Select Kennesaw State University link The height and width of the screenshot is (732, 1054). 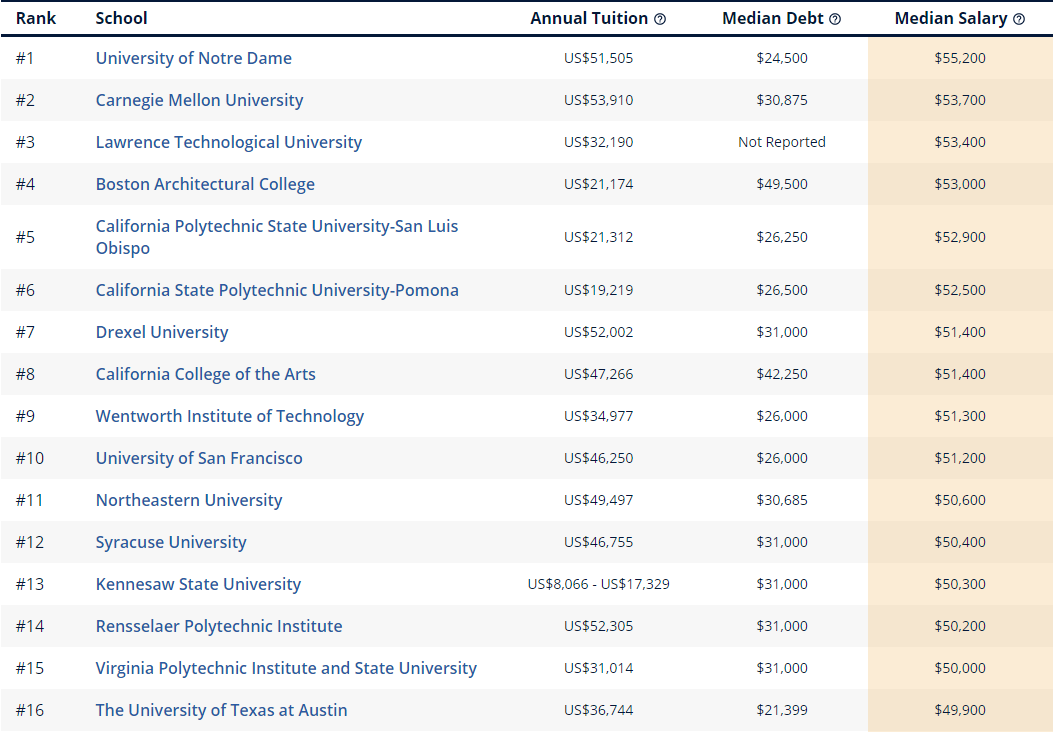pos(198,584)
